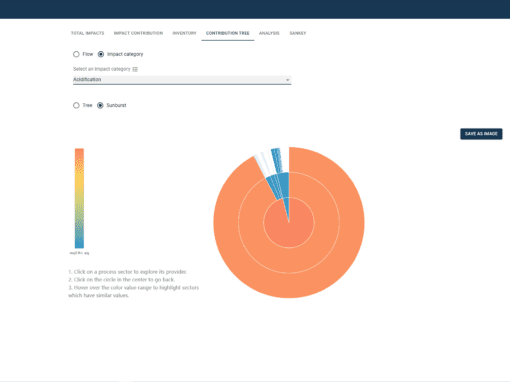Screen dimensions: 510x382
Task: Click the Save as Image button
Action: tap(481, 134)
